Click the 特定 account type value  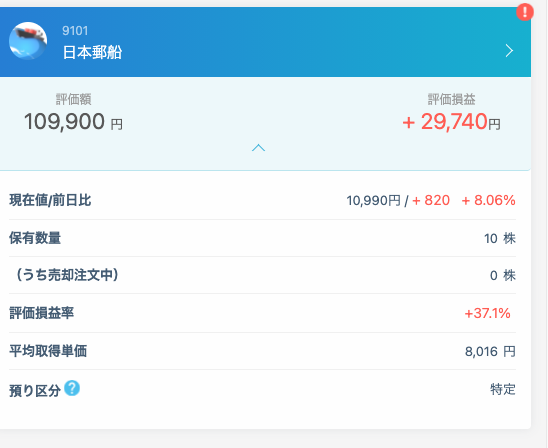point(503,389)
